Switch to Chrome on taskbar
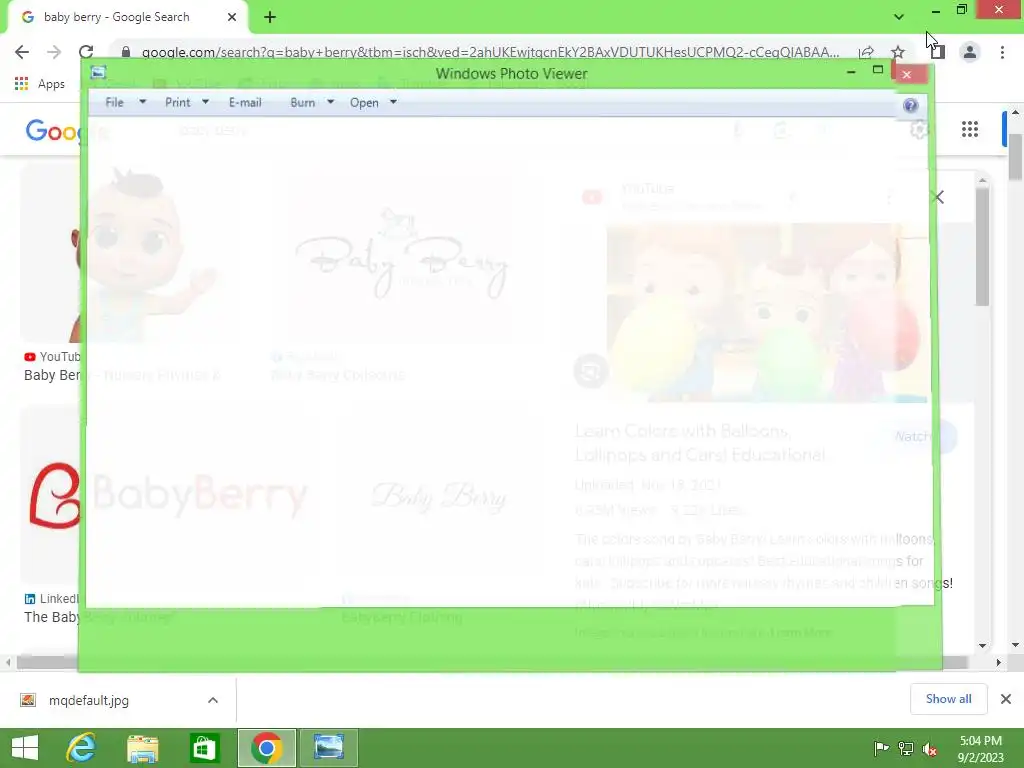Viewport: 1024px width, 768px height. (x=266, y=748)
